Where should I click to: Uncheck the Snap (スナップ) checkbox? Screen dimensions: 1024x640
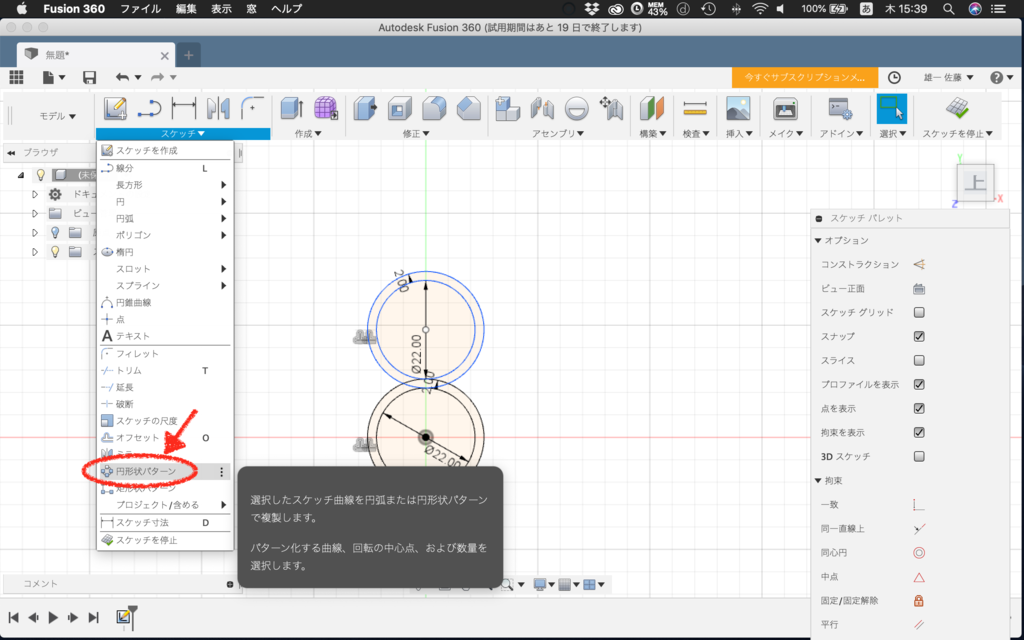(919, 336)
